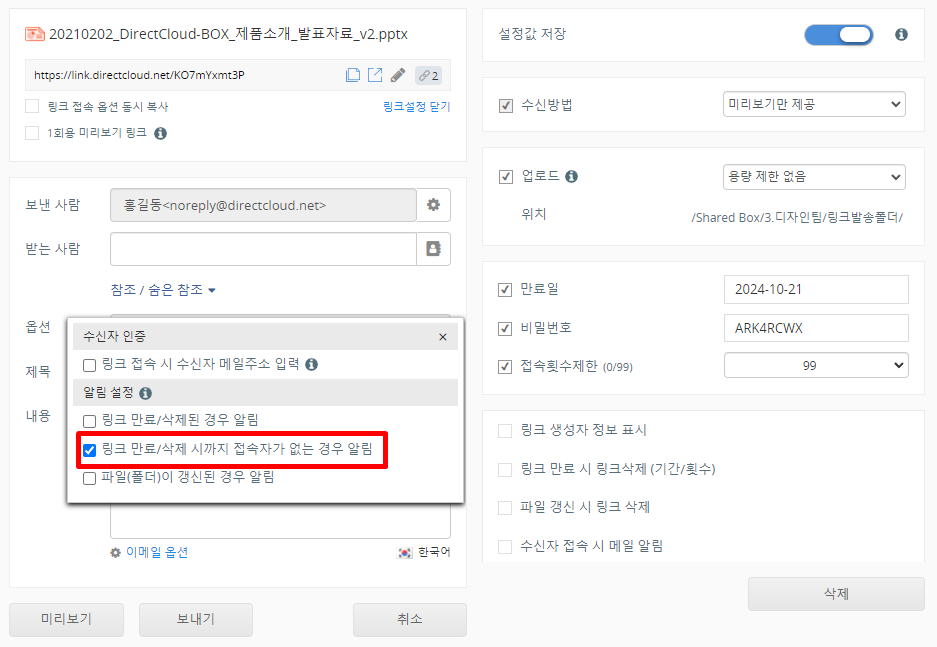Copy the share link URL icon
This screenshot has width=937, height=647.
tap(353, 75)
